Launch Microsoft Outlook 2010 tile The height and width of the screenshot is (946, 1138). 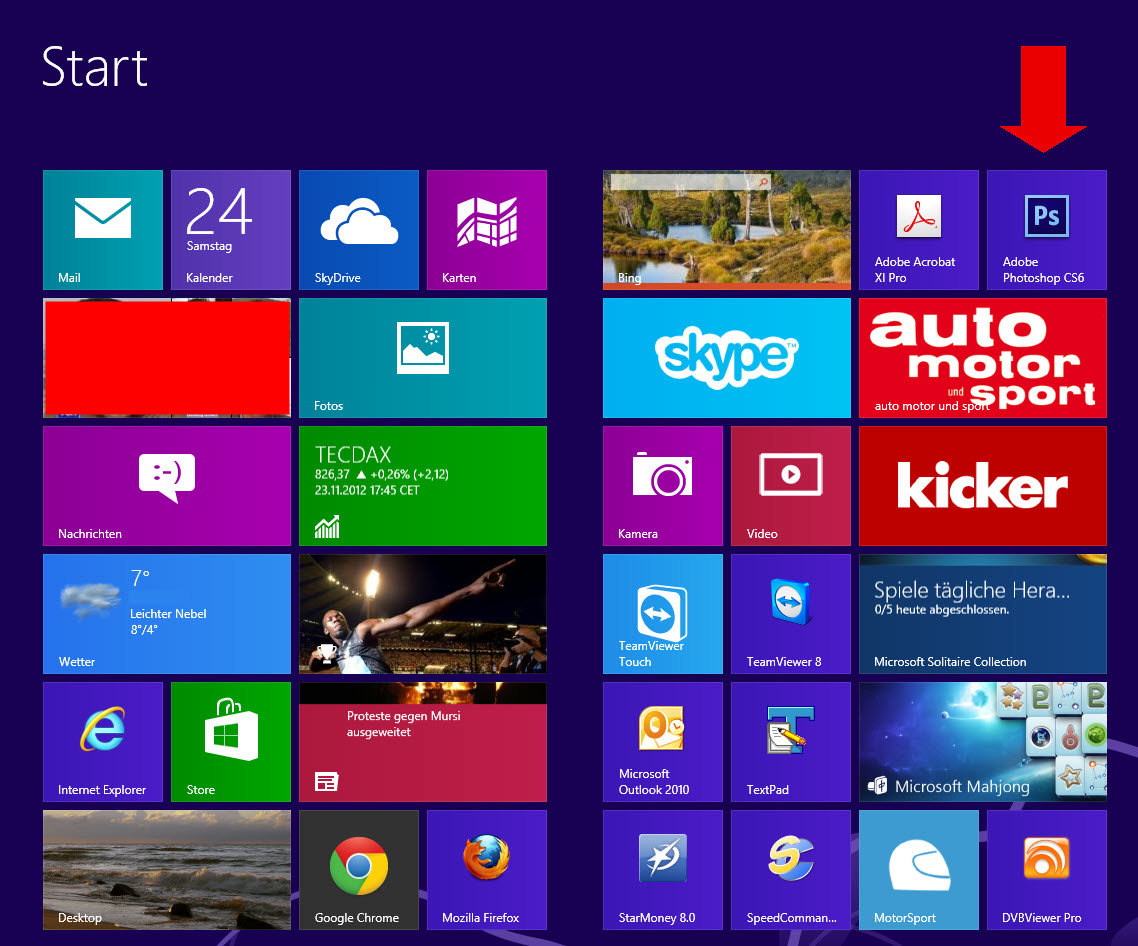[663, 742]
